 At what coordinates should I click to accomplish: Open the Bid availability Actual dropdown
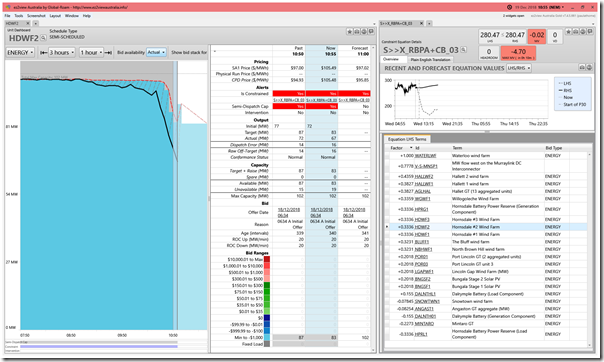[x=156, y=52]
